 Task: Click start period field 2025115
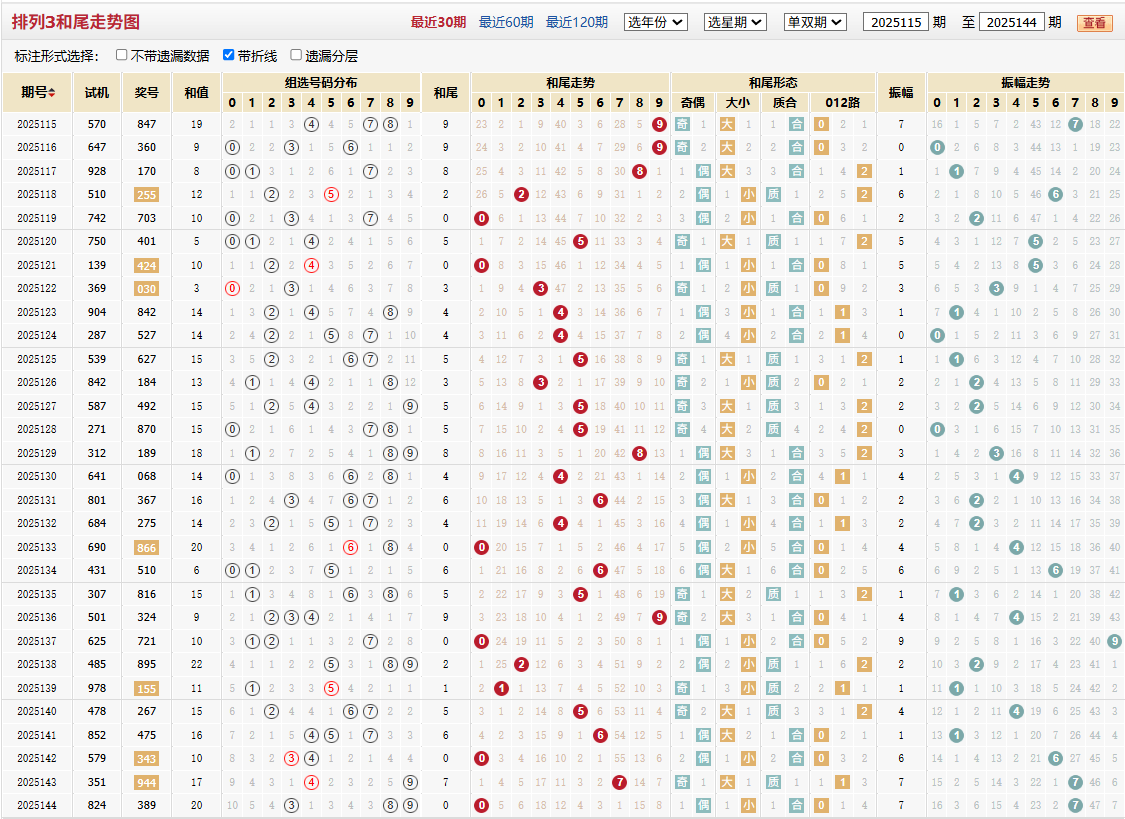[x=896, y=22]
